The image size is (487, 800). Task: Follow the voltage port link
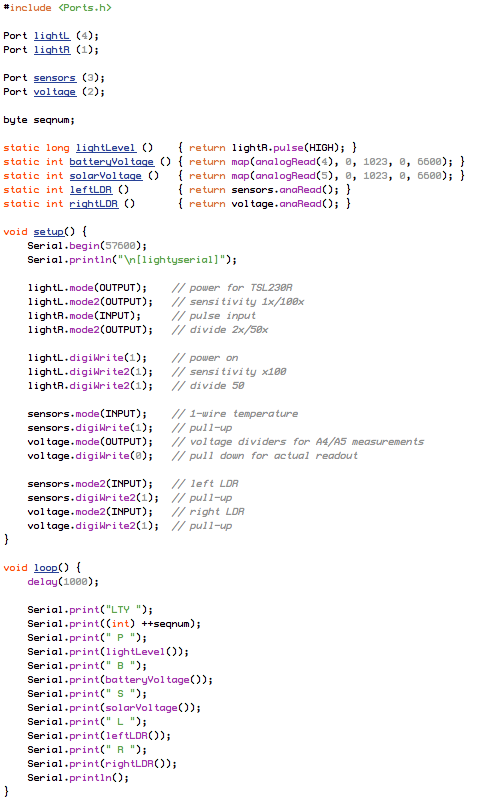55,92
